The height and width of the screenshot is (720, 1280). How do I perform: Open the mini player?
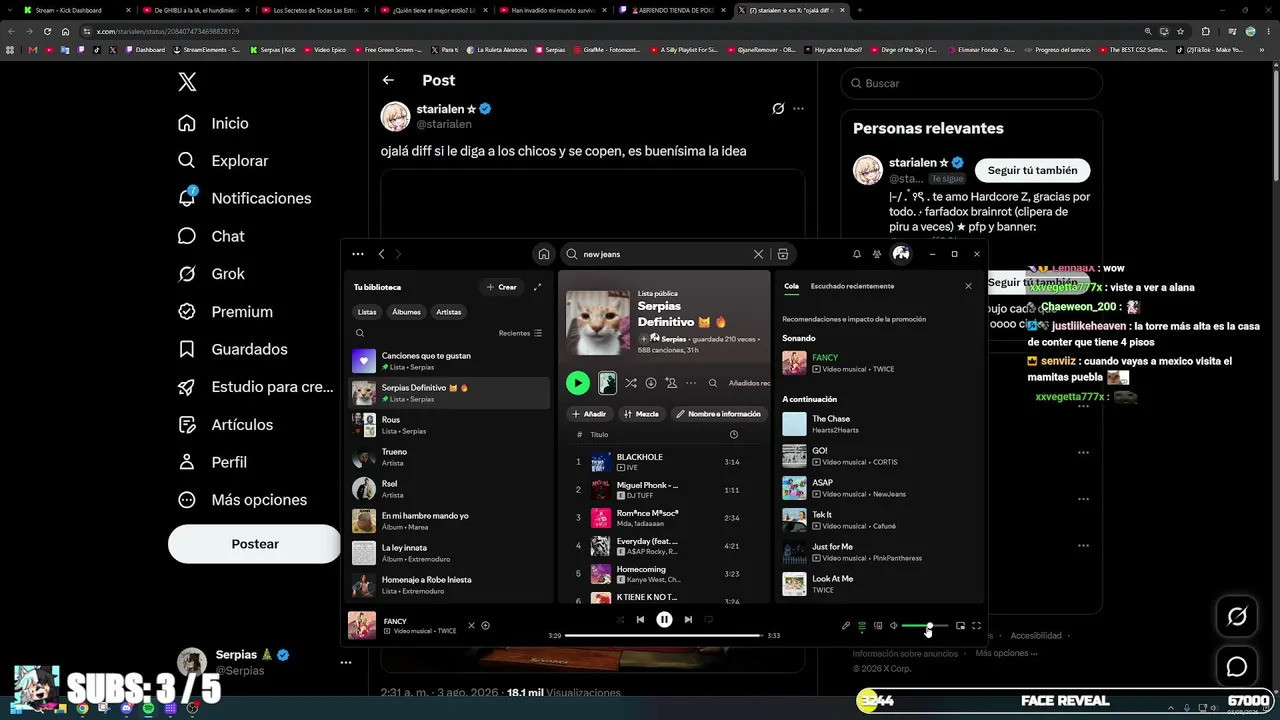point(961,626)
